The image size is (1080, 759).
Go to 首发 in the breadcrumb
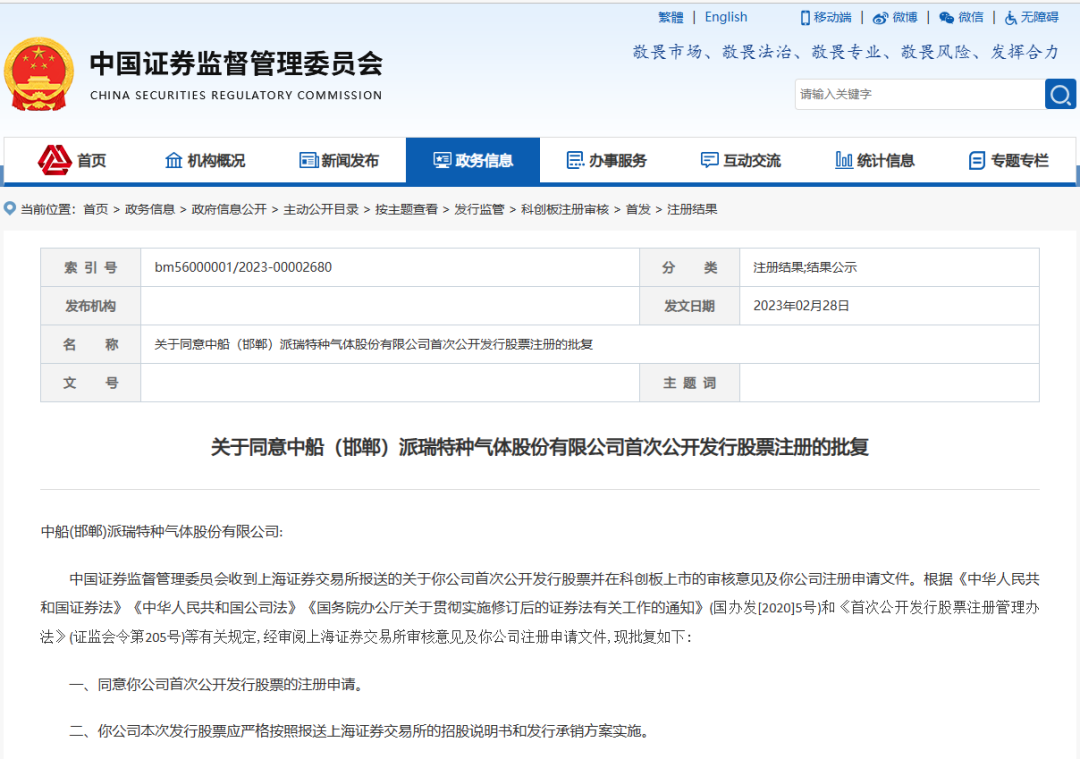[x=638, y=209]
